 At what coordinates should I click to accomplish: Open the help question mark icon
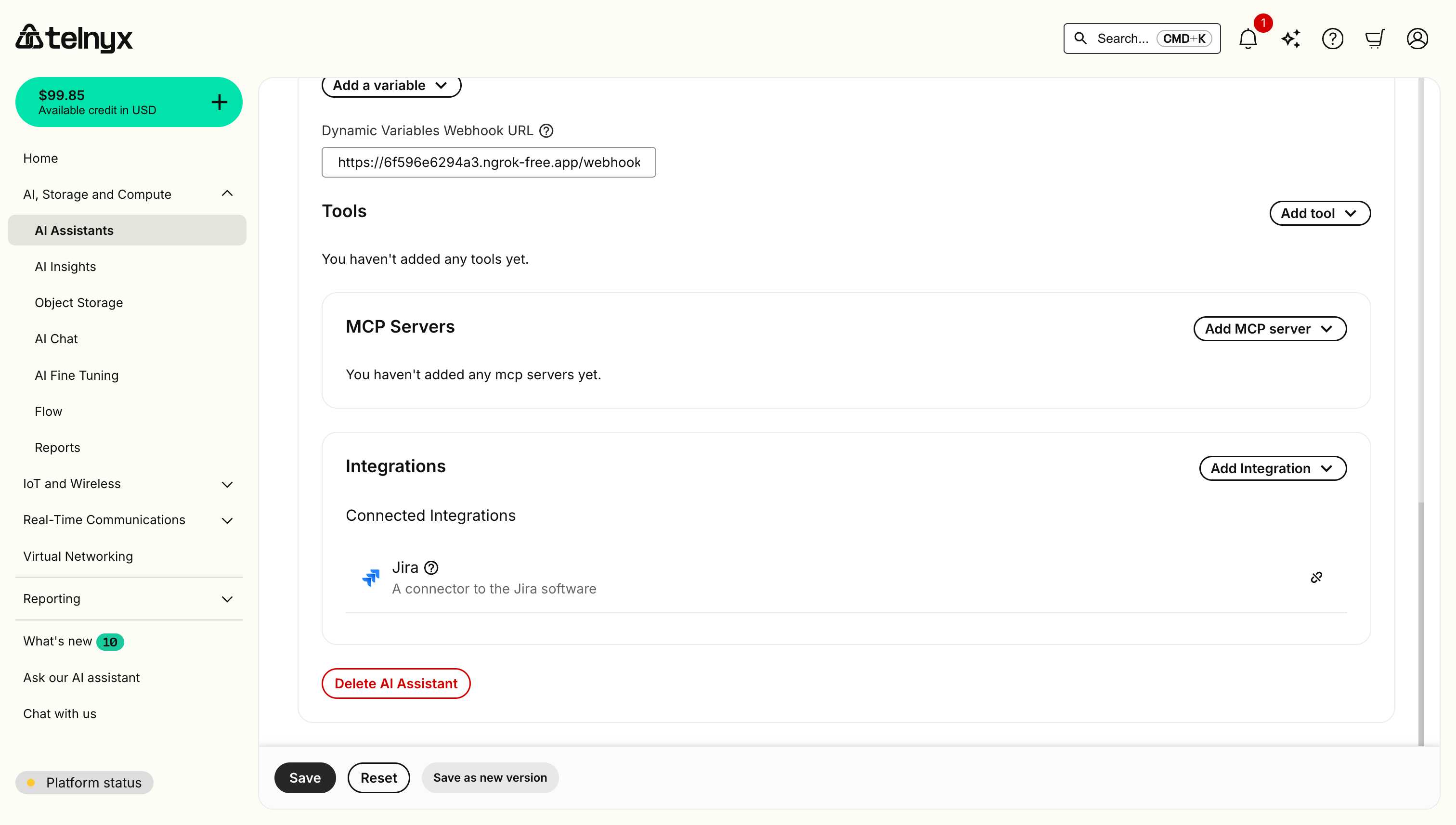tap(1332, 38)
